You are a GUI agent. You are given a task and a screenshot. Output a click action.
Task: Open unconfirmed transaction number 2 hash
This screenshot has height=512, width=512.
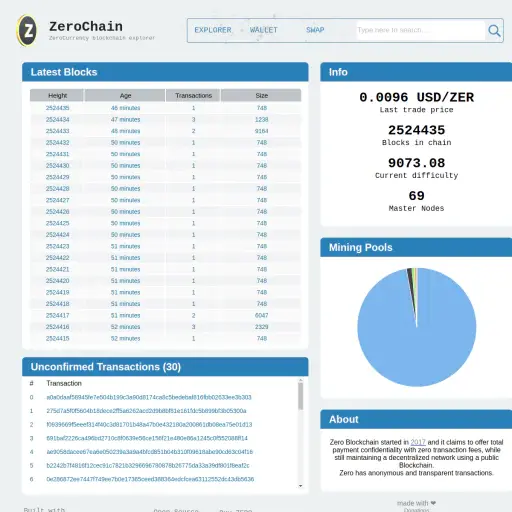(x=149, y=424)
